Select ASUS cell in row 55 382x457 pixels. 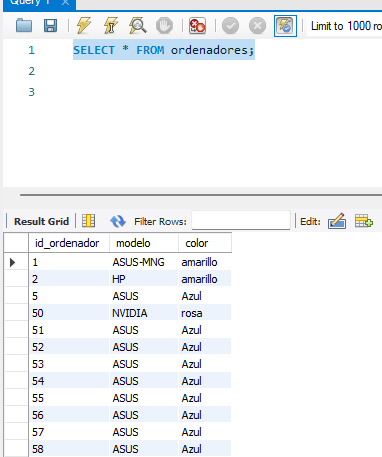click(144, 398)
